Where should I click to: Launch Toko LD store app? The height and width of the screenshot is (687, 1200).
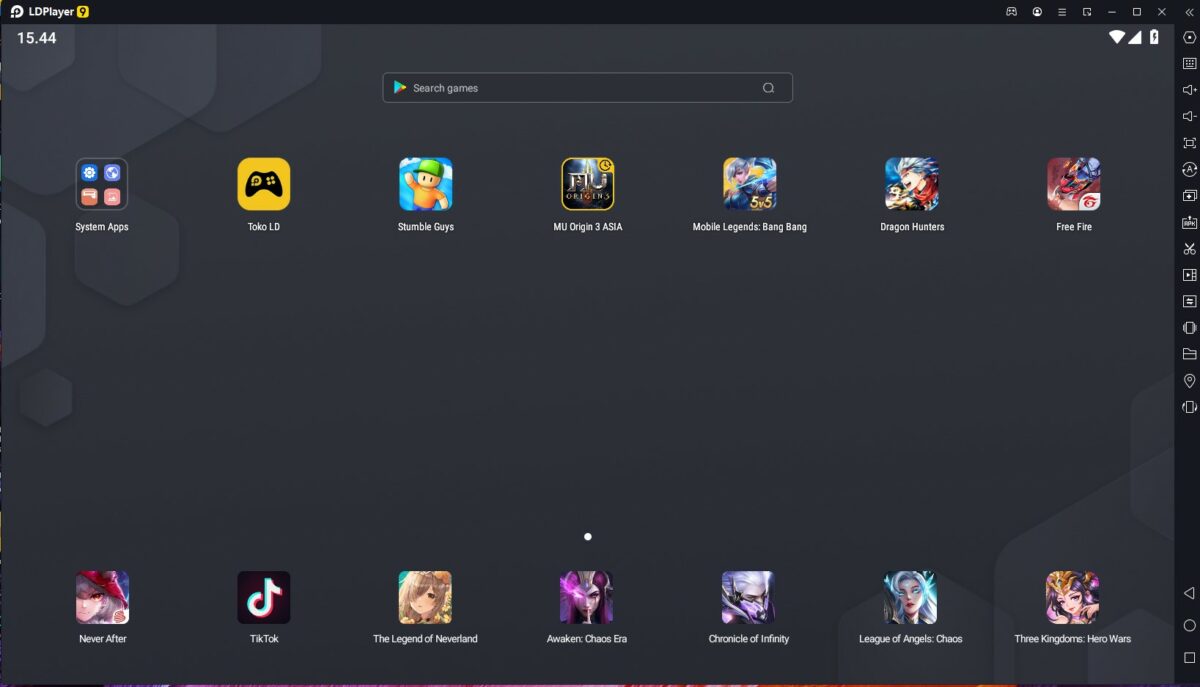264,184
